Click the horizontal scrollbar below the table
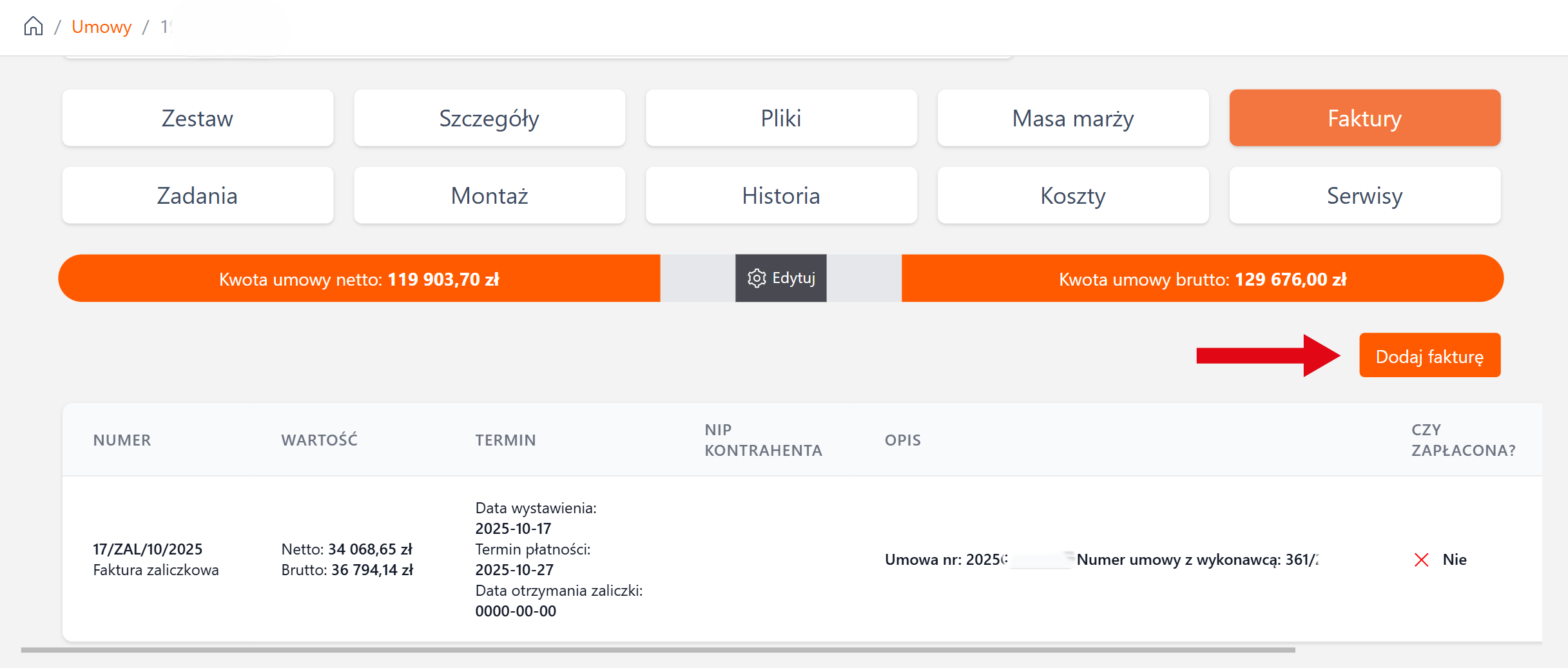 coord(657,650)
